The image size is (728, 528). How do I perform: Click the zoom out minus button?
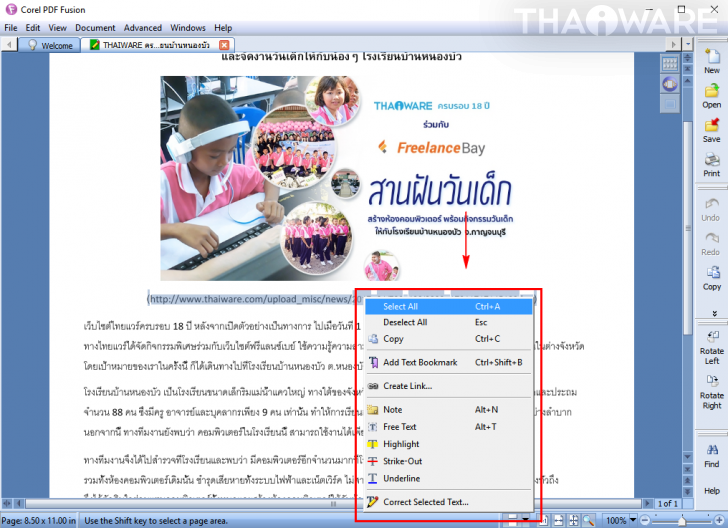(645, 521)
